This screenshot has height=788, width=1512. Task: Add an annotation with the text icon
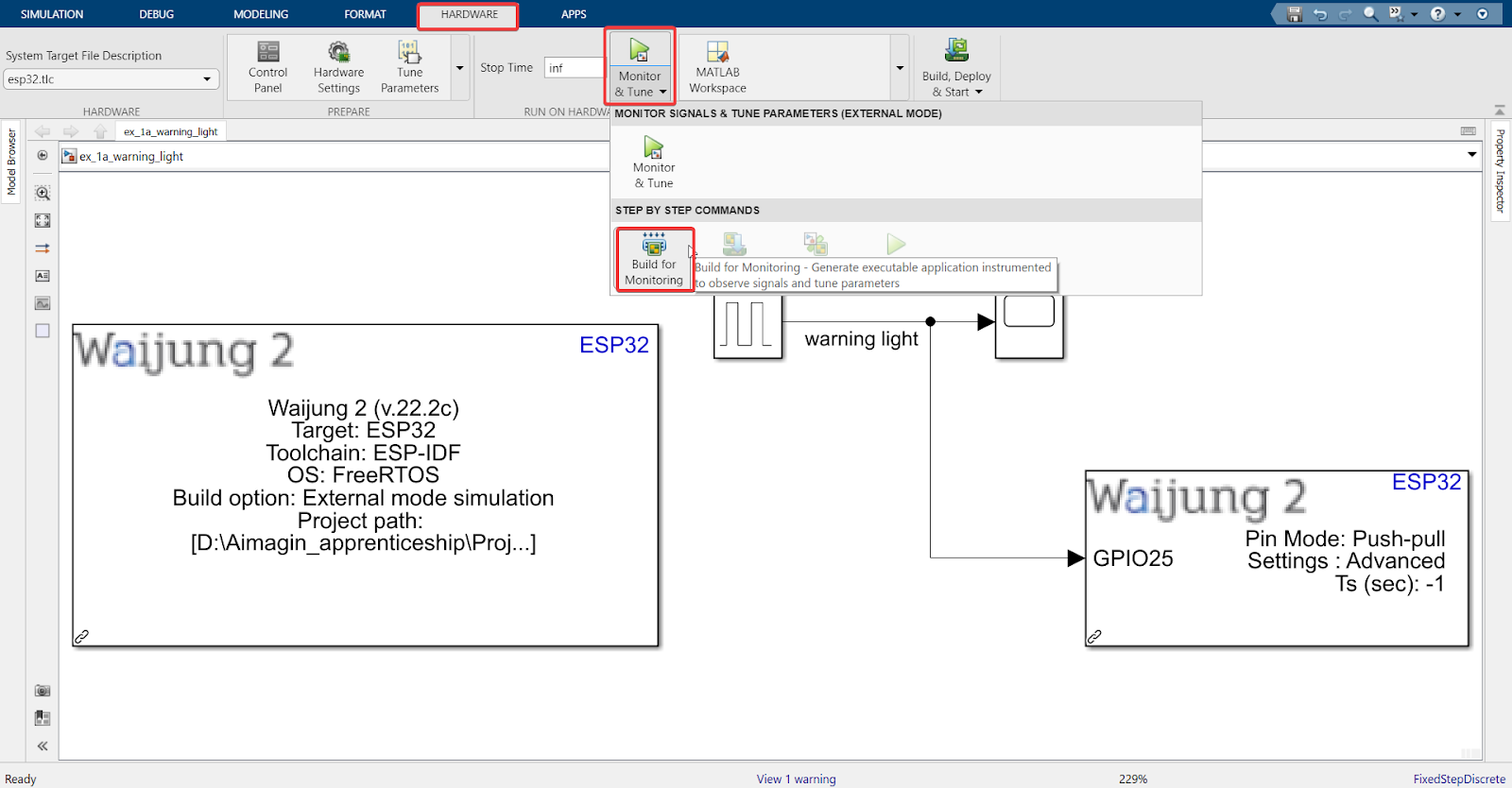(43, 276)
